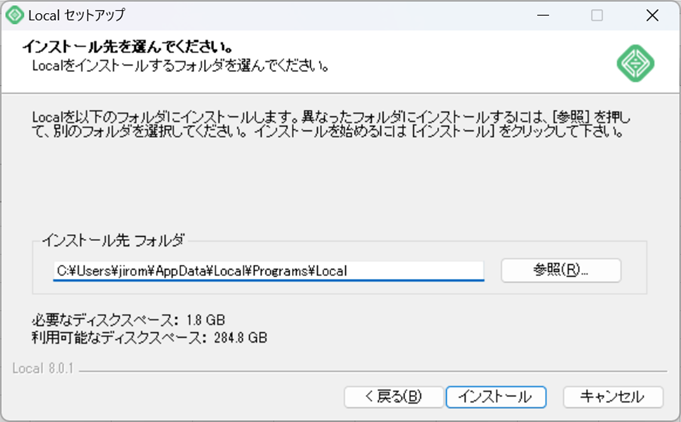Click the Local icon in the title bar
Viewport: 681px width, 422px height.
(16, 16)
